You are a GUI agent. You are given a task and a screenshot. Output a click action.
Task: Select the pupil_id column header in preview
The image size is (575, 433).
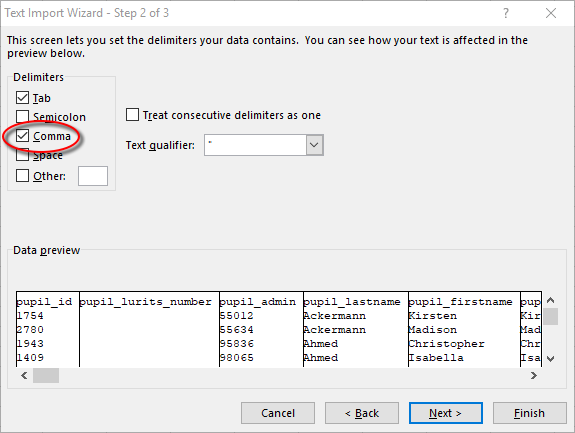[44, 302]
